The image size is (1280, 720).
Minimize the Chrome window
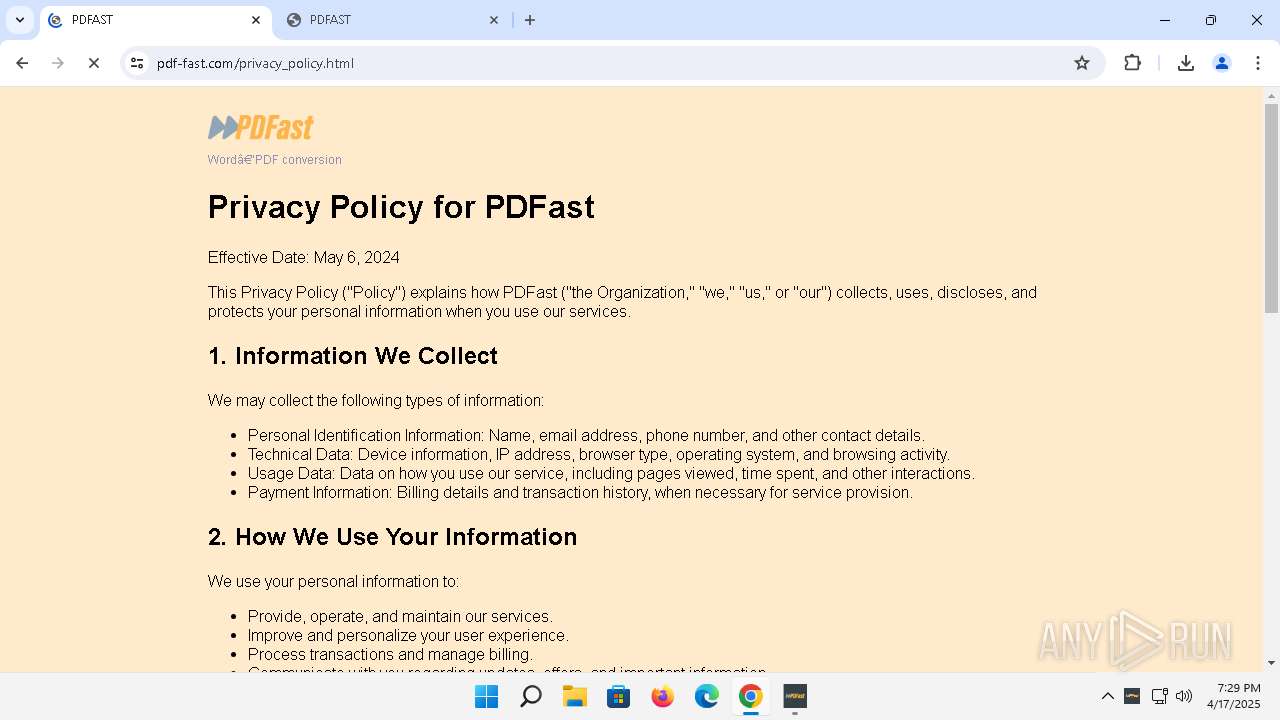click(1165, 20)
